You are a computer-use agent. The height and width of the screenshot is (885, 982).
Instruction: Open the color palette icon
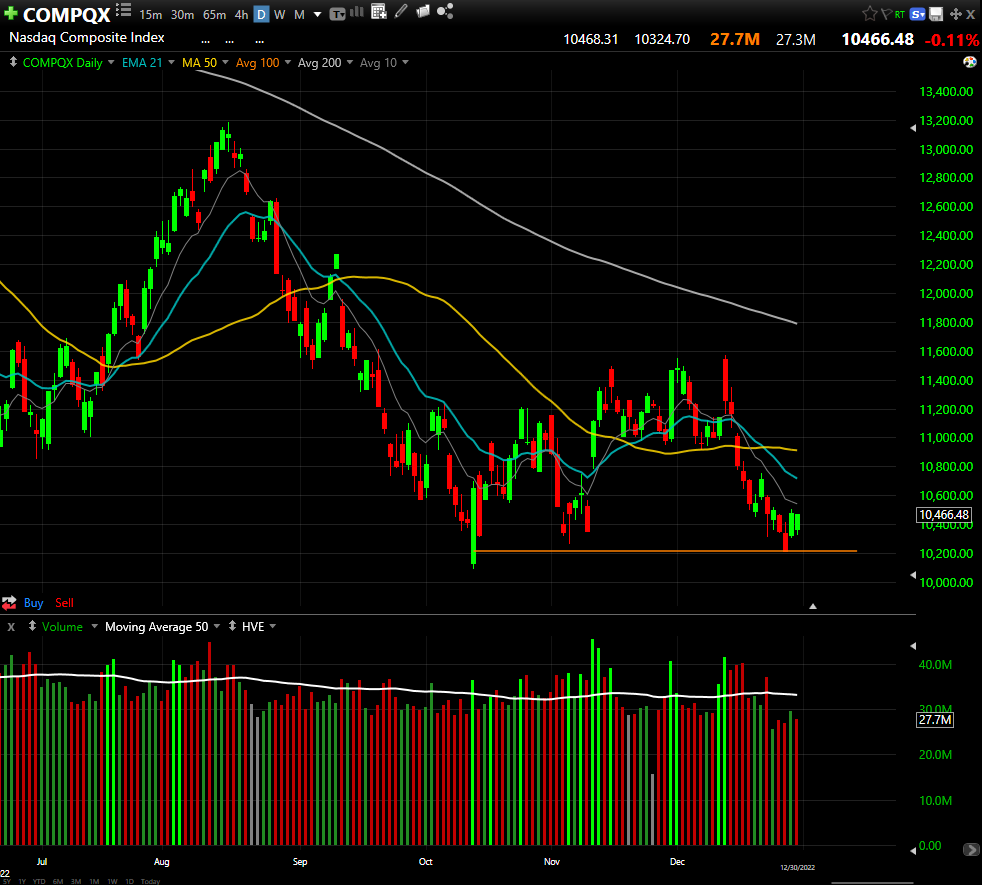pos(969,62)
